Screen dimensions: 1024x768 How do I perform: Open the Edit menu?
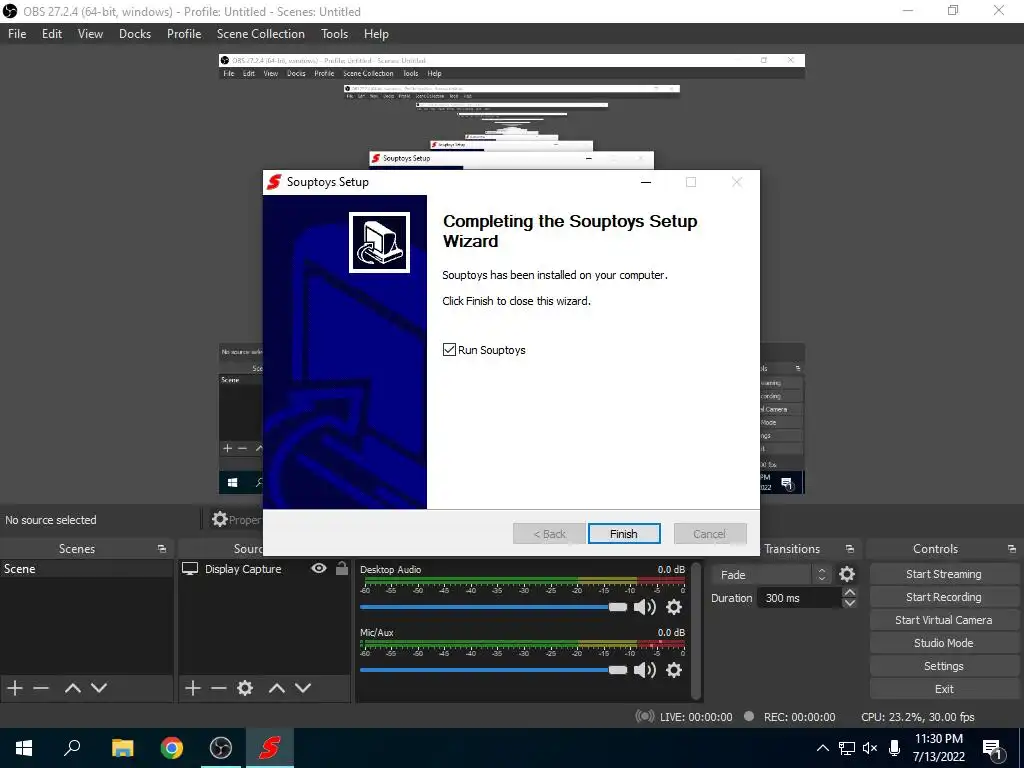[52, 34]
